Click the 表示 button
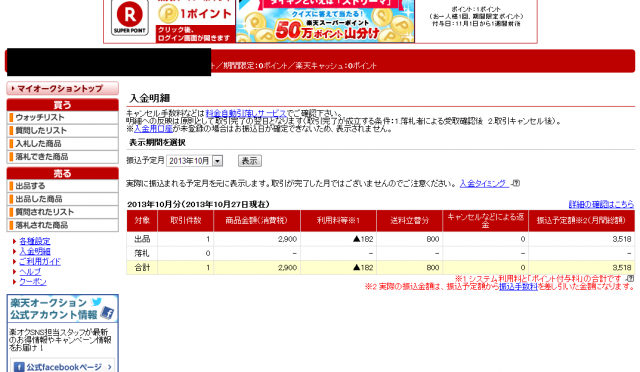The width and height of the screenshot is (640, 372). 250,161
